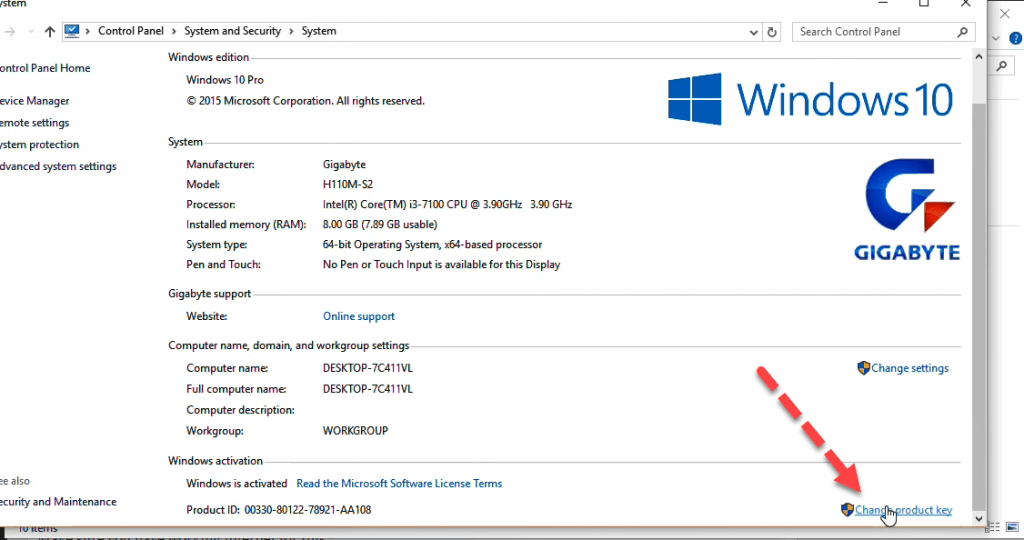Screen dimensions: 1024x540
Task: Maximize the System window
Action: [924, 3]
